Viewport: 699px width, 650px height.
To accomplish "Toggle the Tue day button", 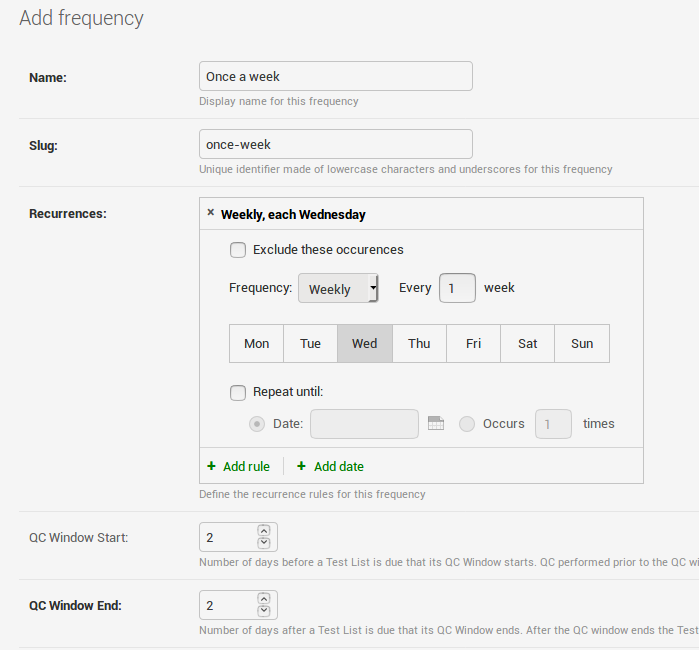I will pos(310,344).
